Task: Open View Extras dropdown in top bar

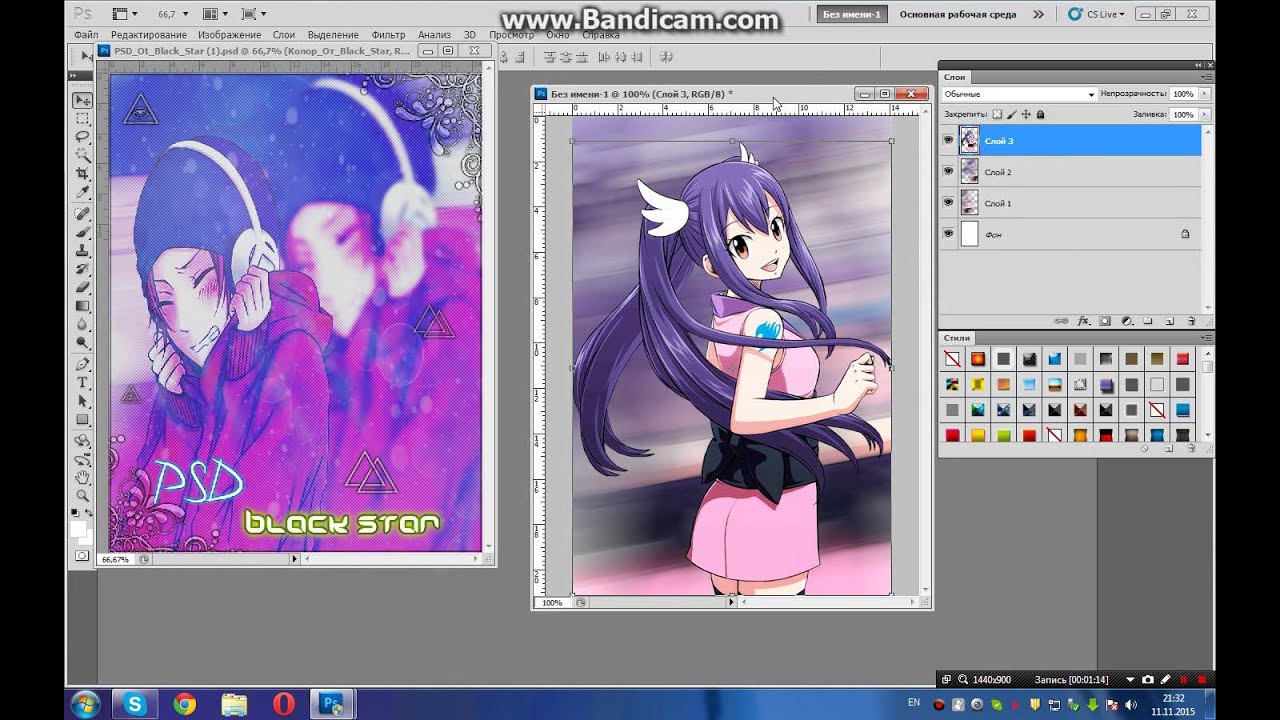Action: (125, 14)
